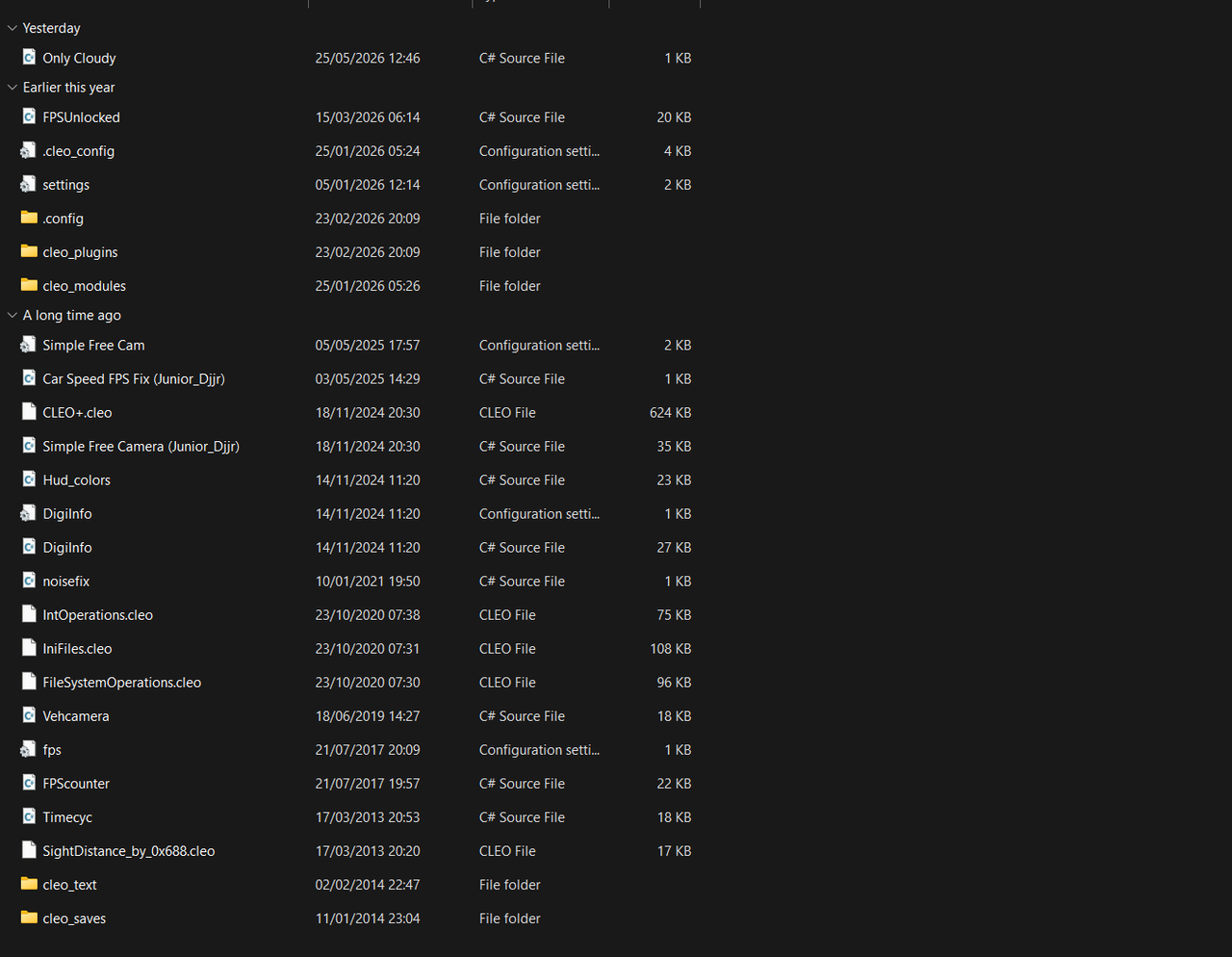Select the Hud_colors file name
Screen dimensions: 1232x957
76,480
